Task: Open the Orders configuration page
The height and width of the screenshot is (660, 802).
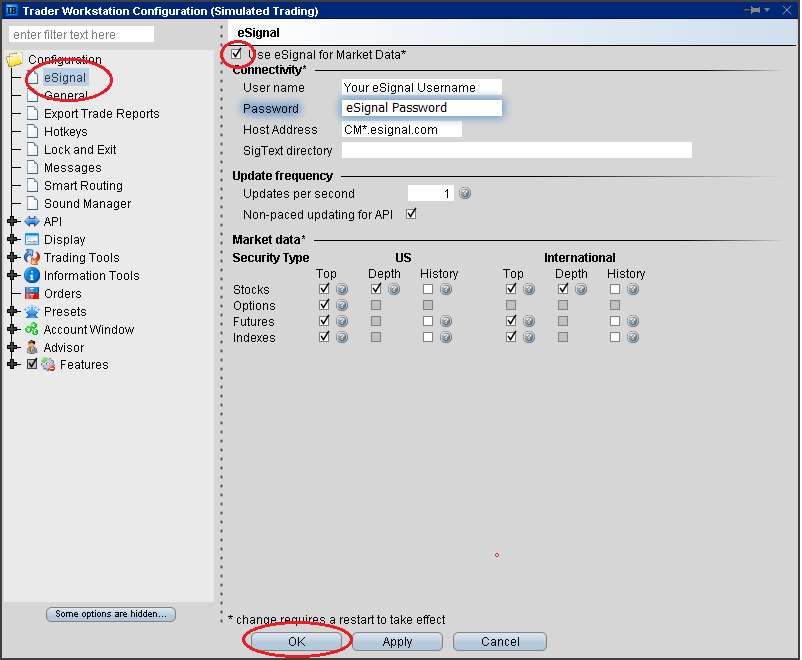Action: 62,293
